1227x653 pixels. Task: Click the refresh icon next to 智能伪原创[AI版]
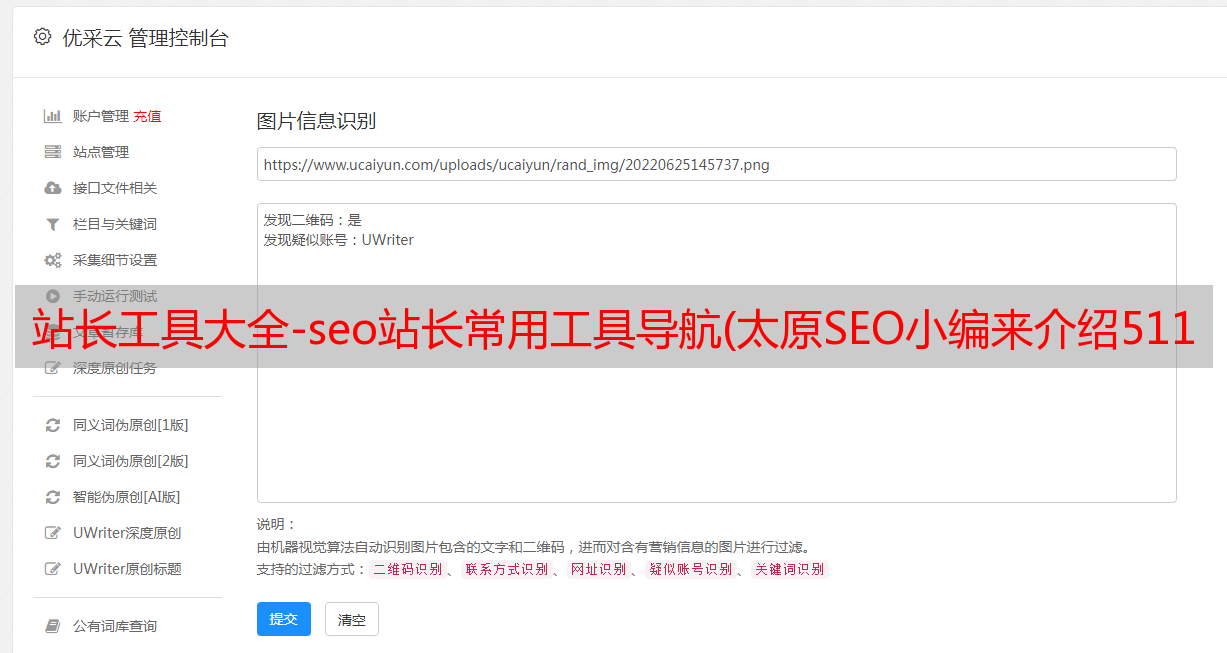coord(53,497)
